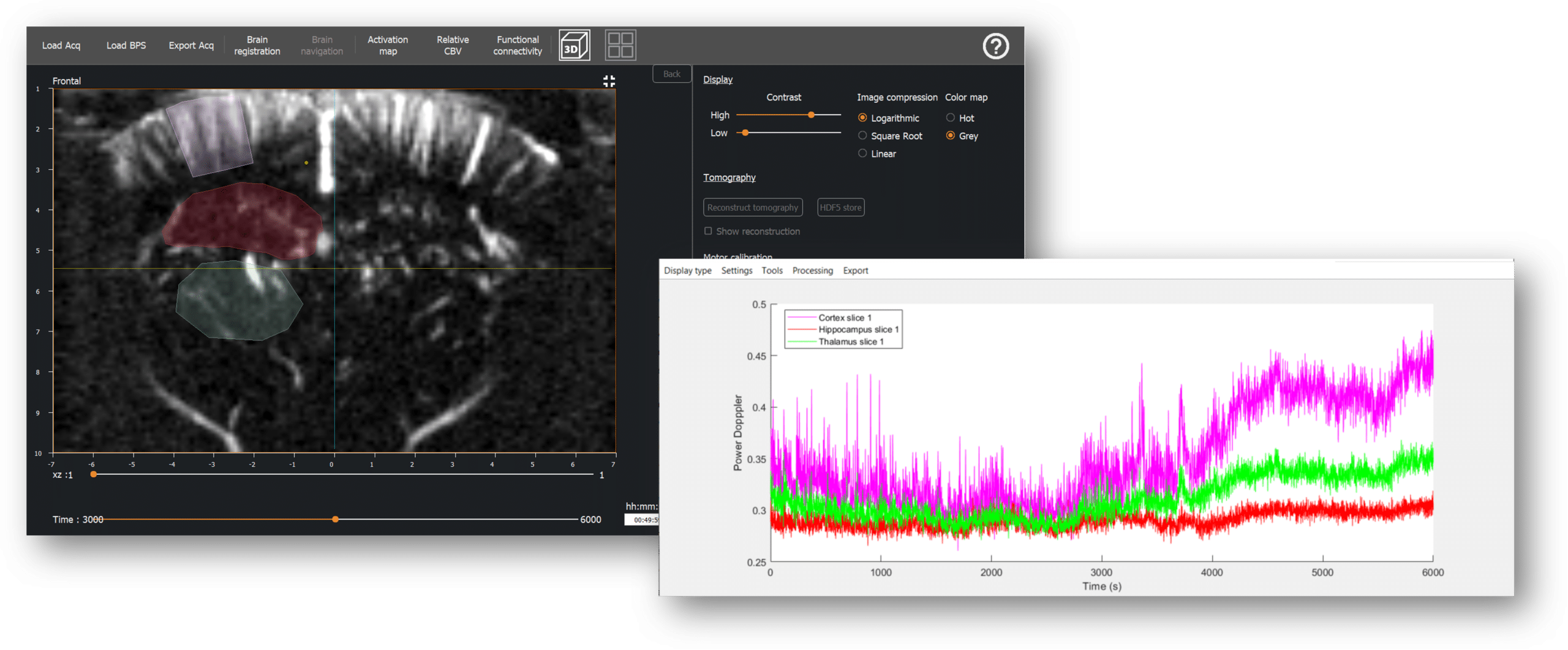
Task: Select Square Root image compression
Action: 862,135
